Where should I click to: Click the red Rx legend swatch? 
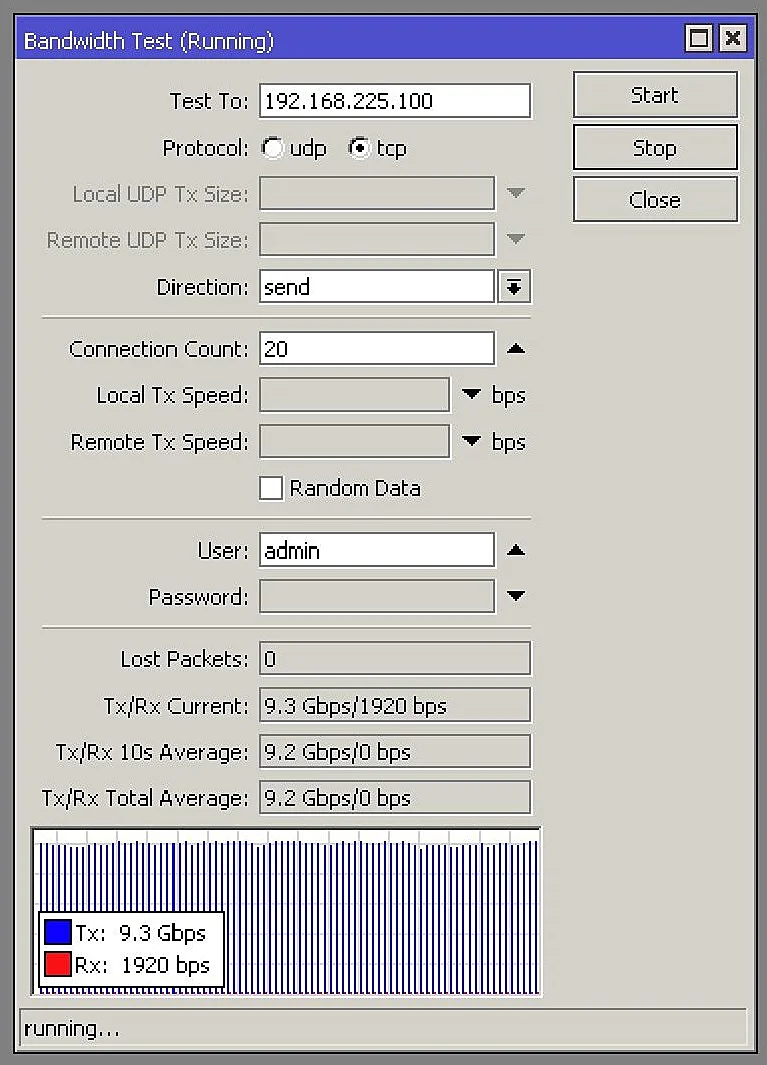coord(58,965)
